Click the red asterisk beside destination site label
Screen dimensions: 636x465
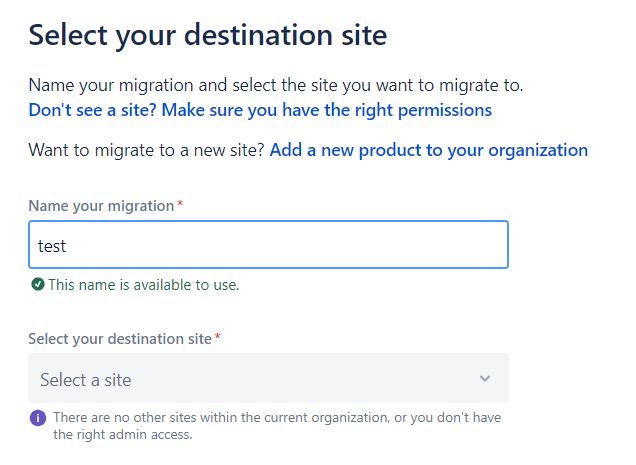coord(218,339)
